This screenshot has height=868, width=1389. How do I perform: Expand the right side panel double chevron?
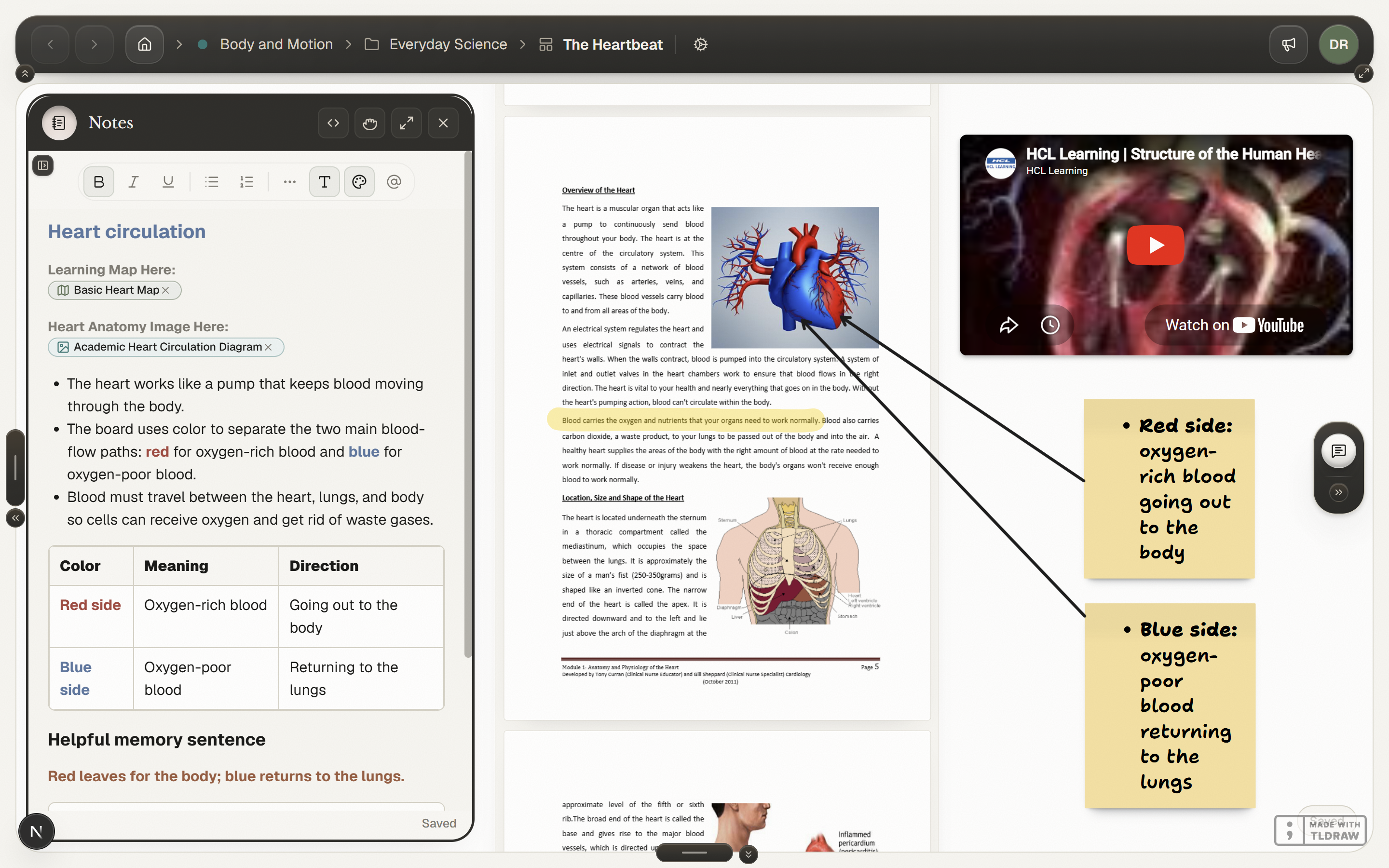click(x=1338, y=492)
